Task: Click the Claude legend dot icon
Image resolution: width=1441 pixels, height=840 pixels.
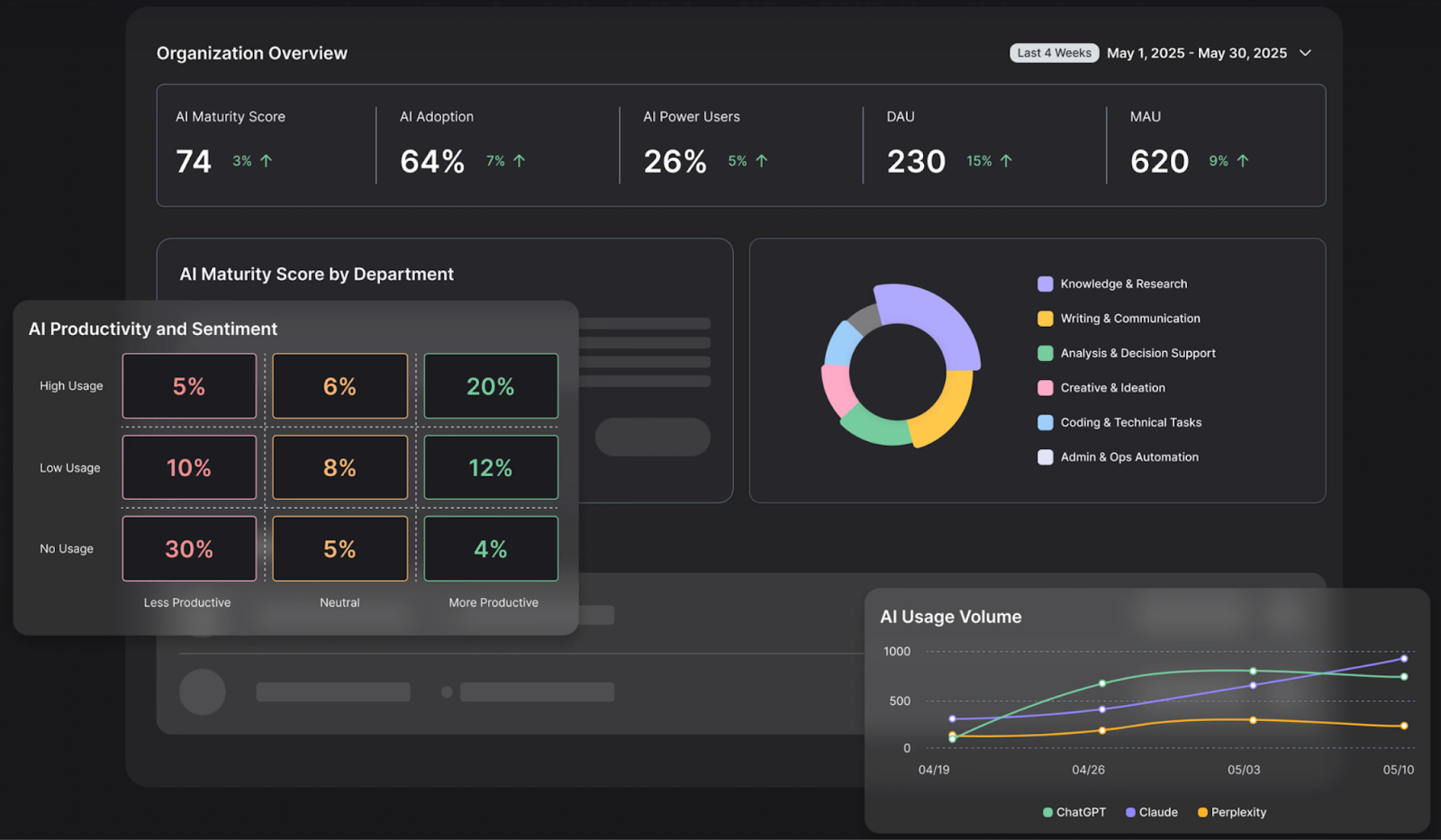Action: (x=1130, y=812)
